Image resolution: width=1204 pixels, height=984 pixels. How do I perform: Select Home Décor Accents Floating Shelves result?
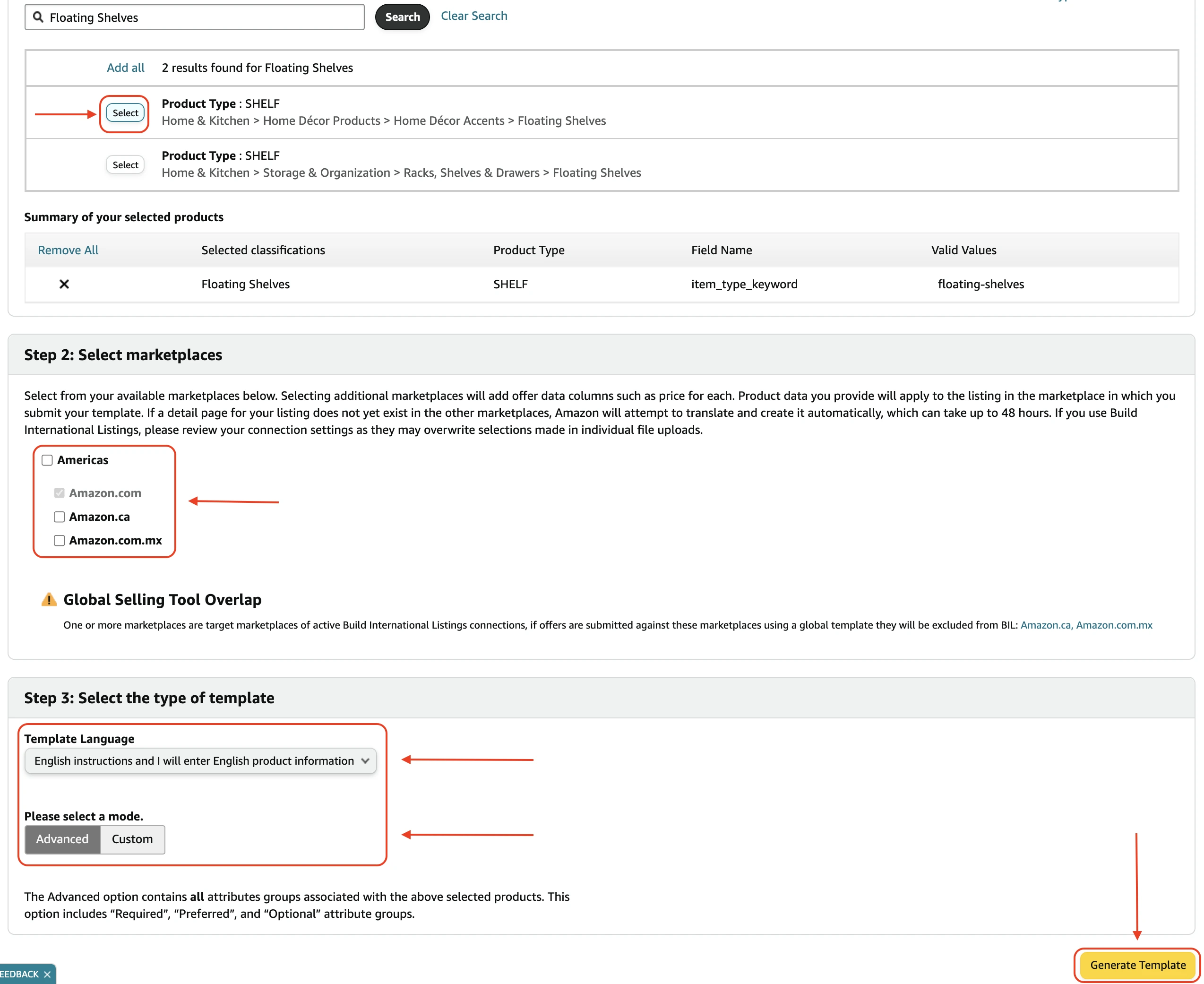pos(125,113)
